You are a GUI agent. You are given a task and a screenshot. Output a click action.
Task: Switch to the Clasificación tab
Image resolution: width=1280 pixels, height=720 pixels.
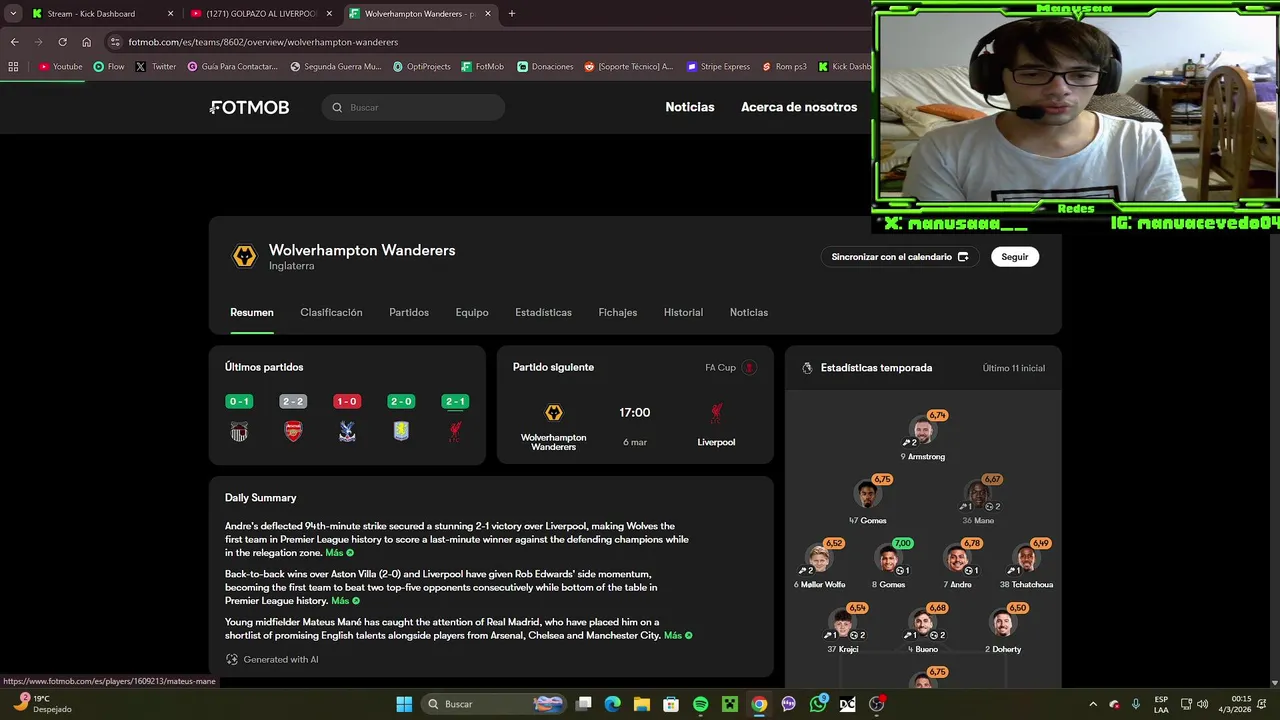click(331, 312)
